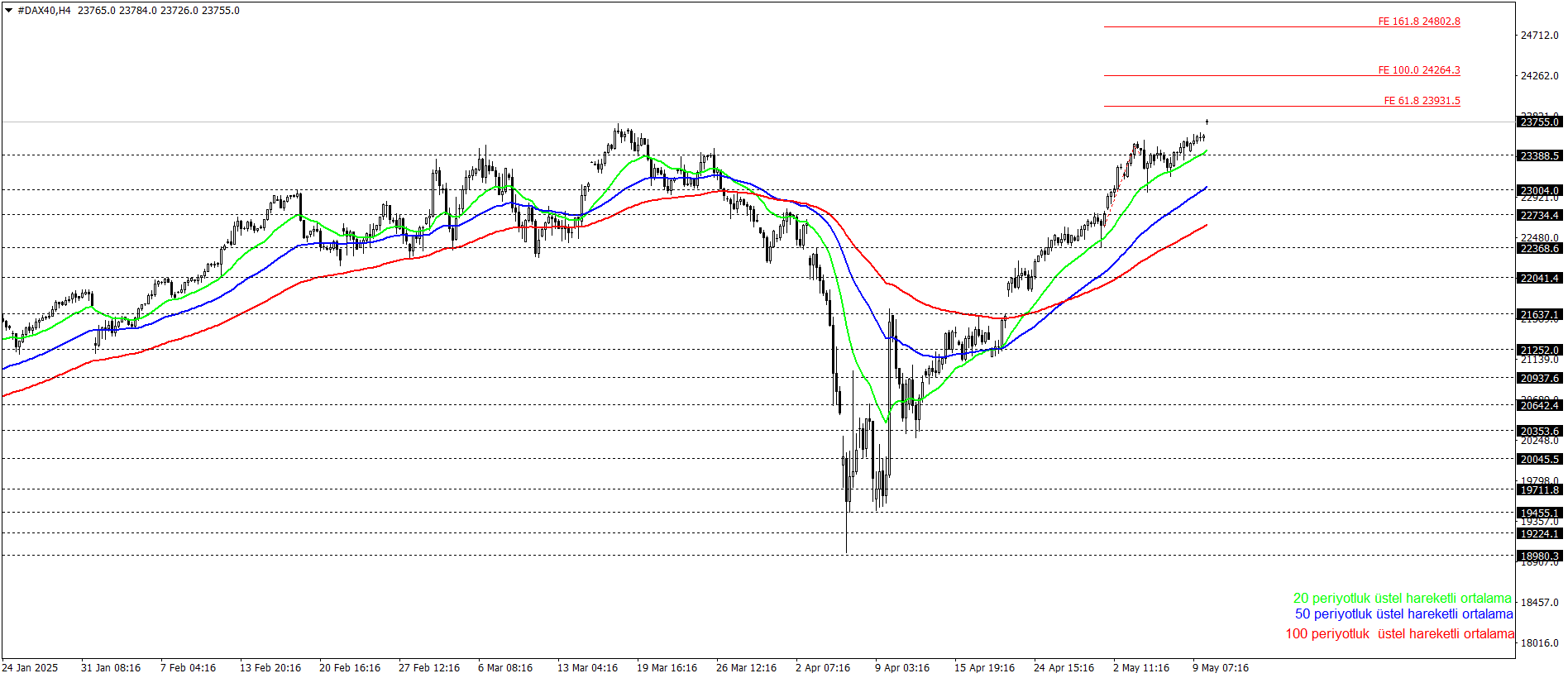
Task: Click the 22734.4 level price tag
Action: click(1540, 216)
